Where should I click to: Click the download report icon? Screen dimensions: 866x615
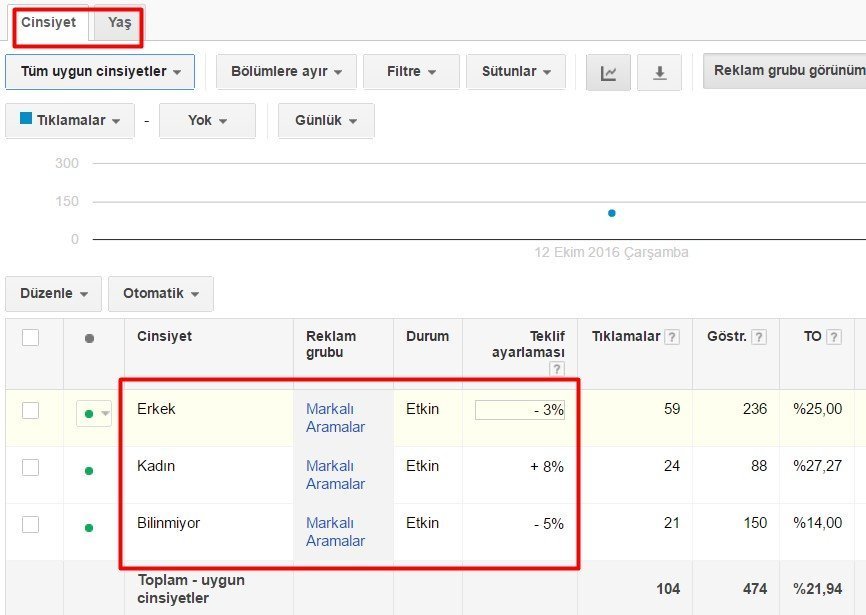(659, 73)
